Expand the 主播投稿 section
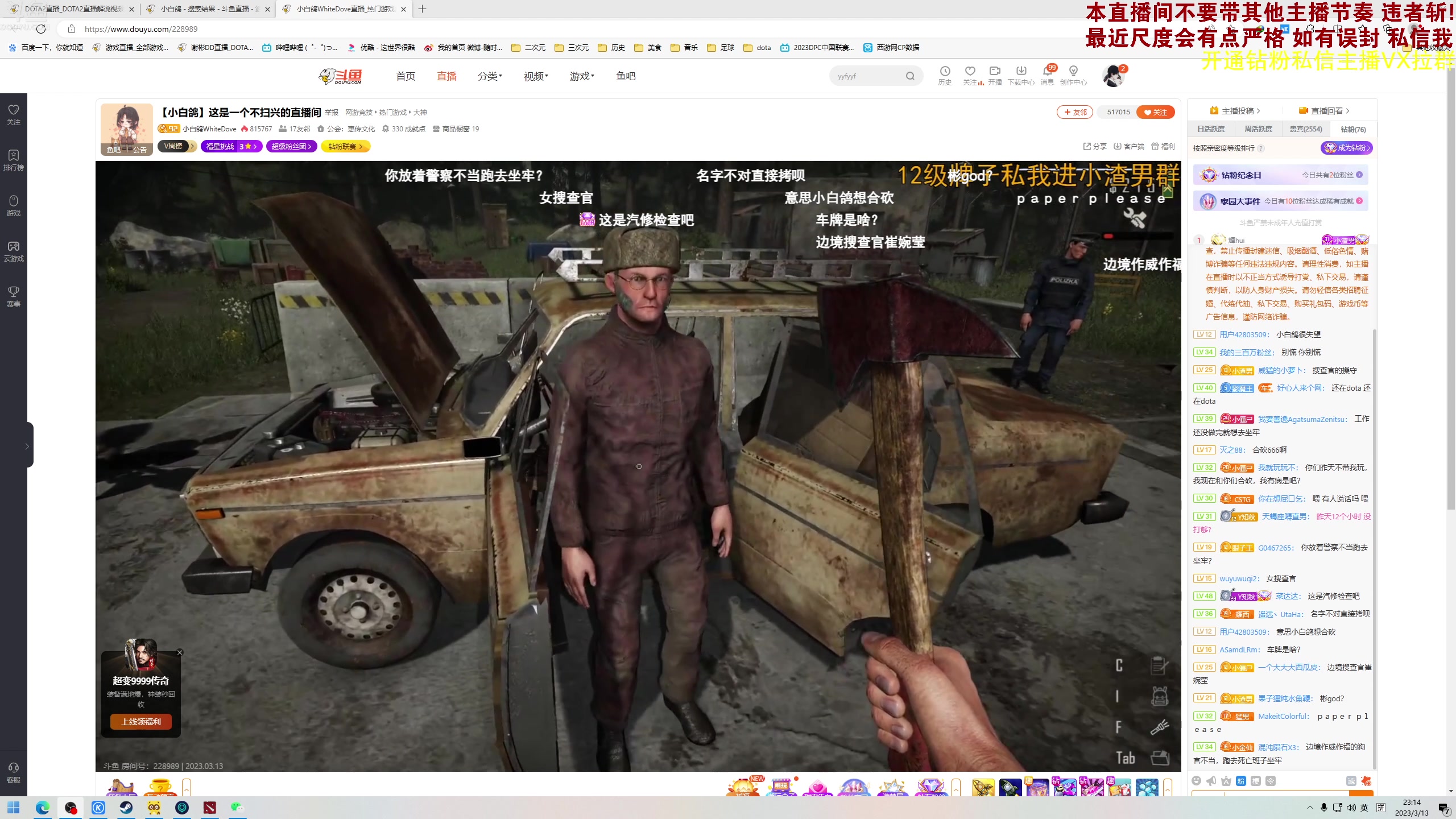 1235,111
